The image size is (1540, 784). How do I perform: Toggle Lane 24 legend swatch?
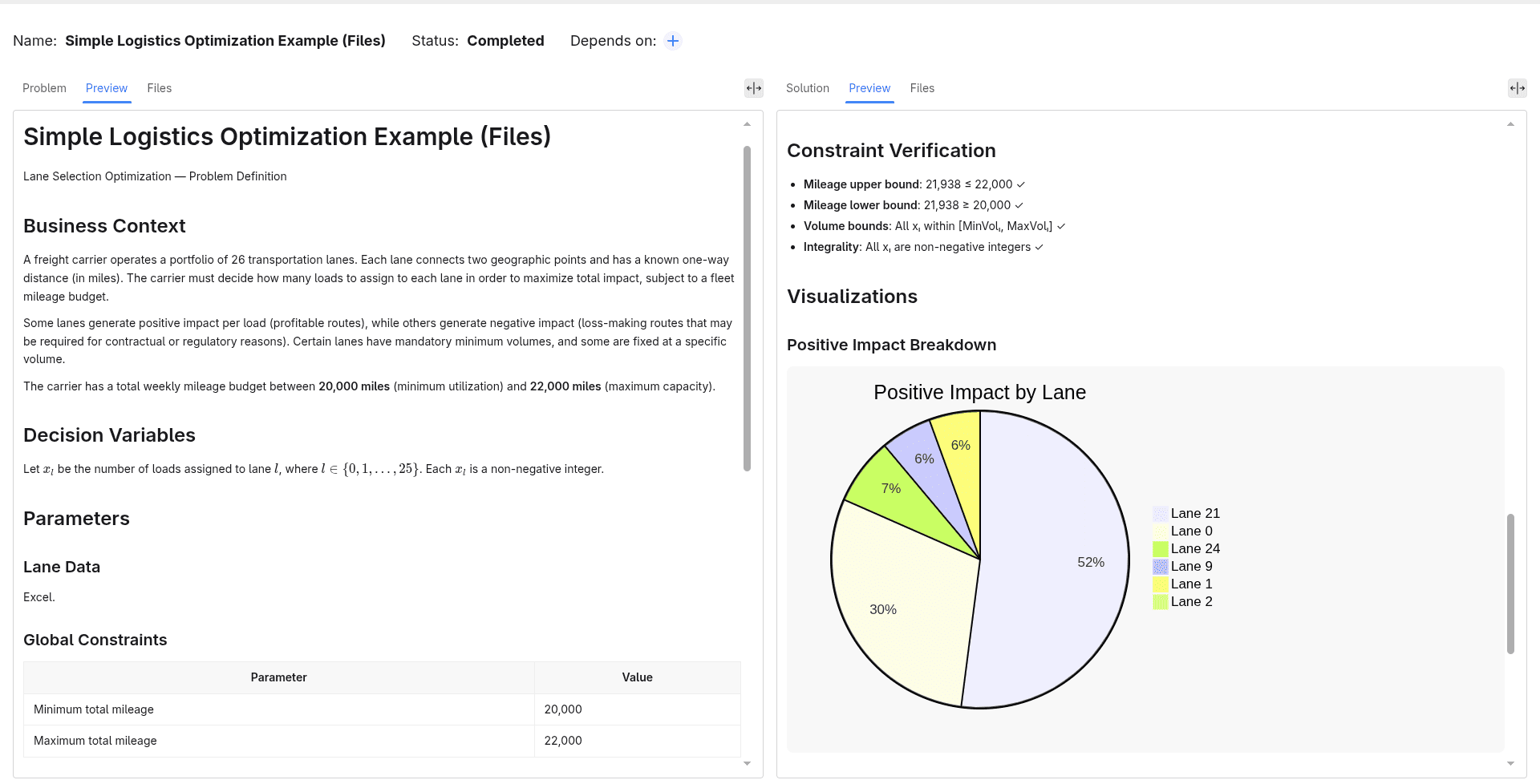pyautogui.click(x=1161, y=549)
